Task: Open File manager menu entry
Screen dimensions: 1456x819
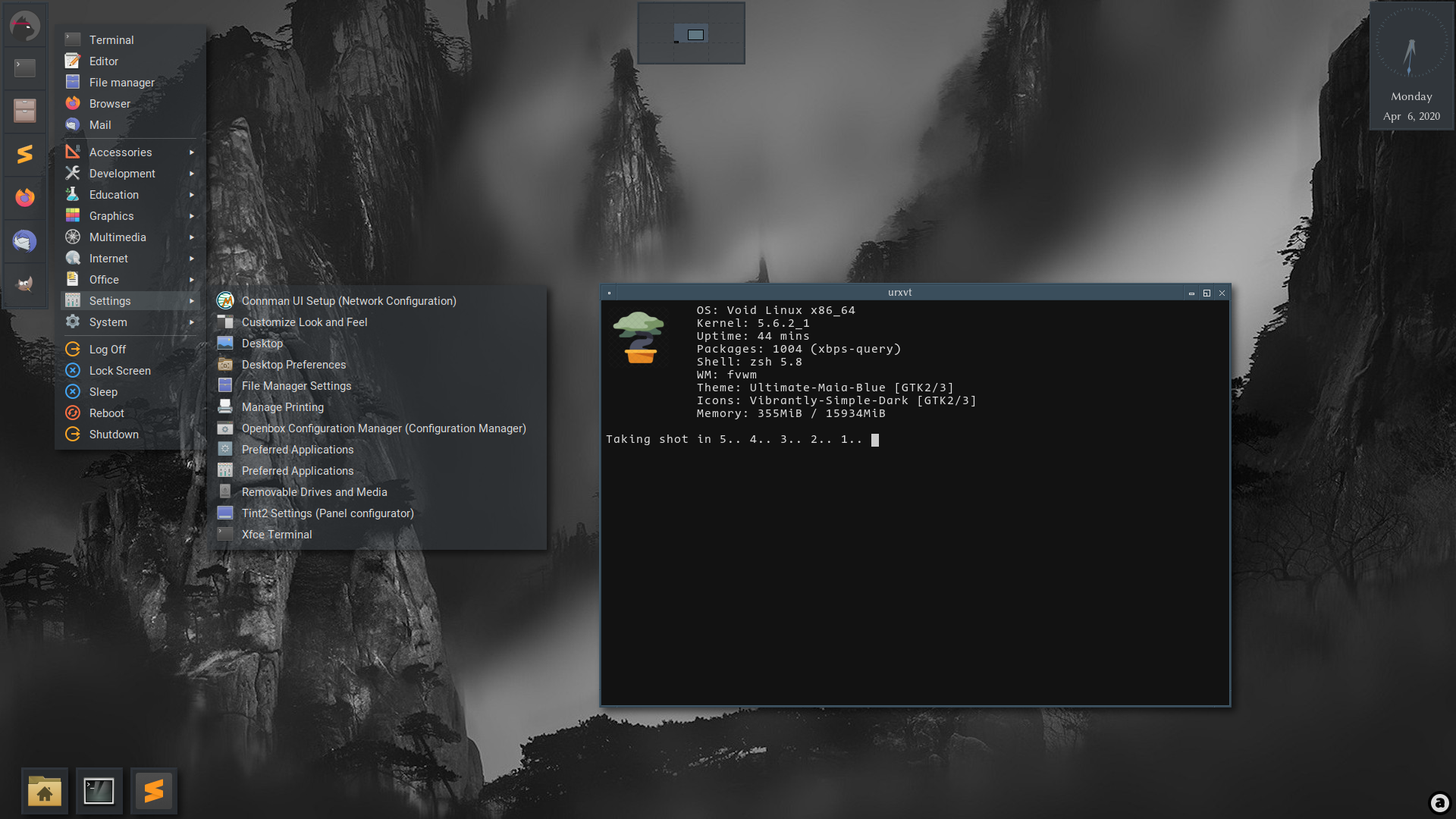Action: coord(130,82)
